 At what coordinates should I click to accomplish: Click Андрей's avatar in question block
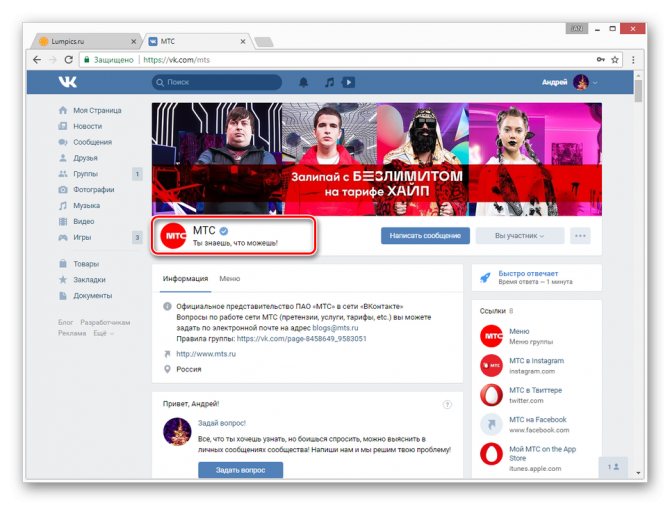coord(177,432)
